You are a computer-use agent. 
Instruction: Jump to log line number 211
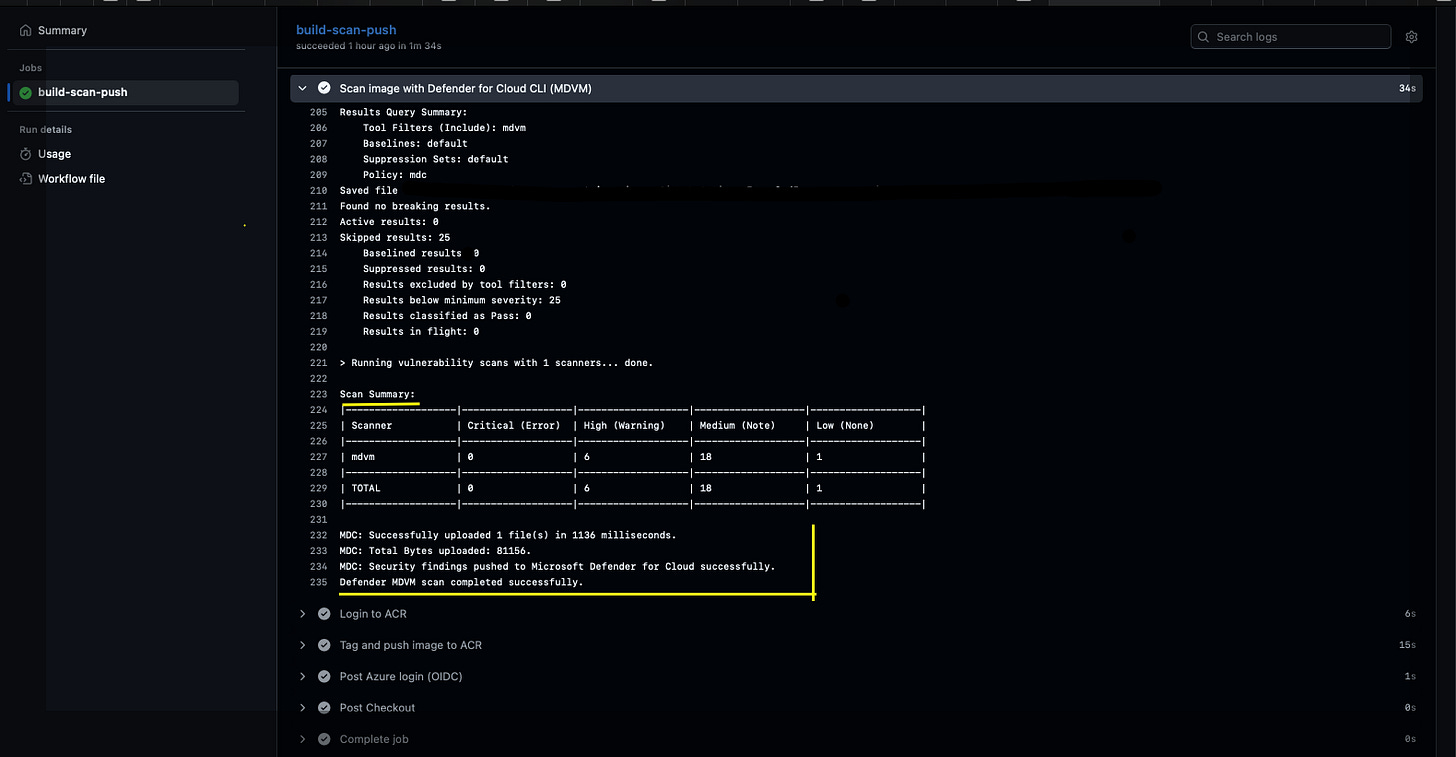[319, 206]
